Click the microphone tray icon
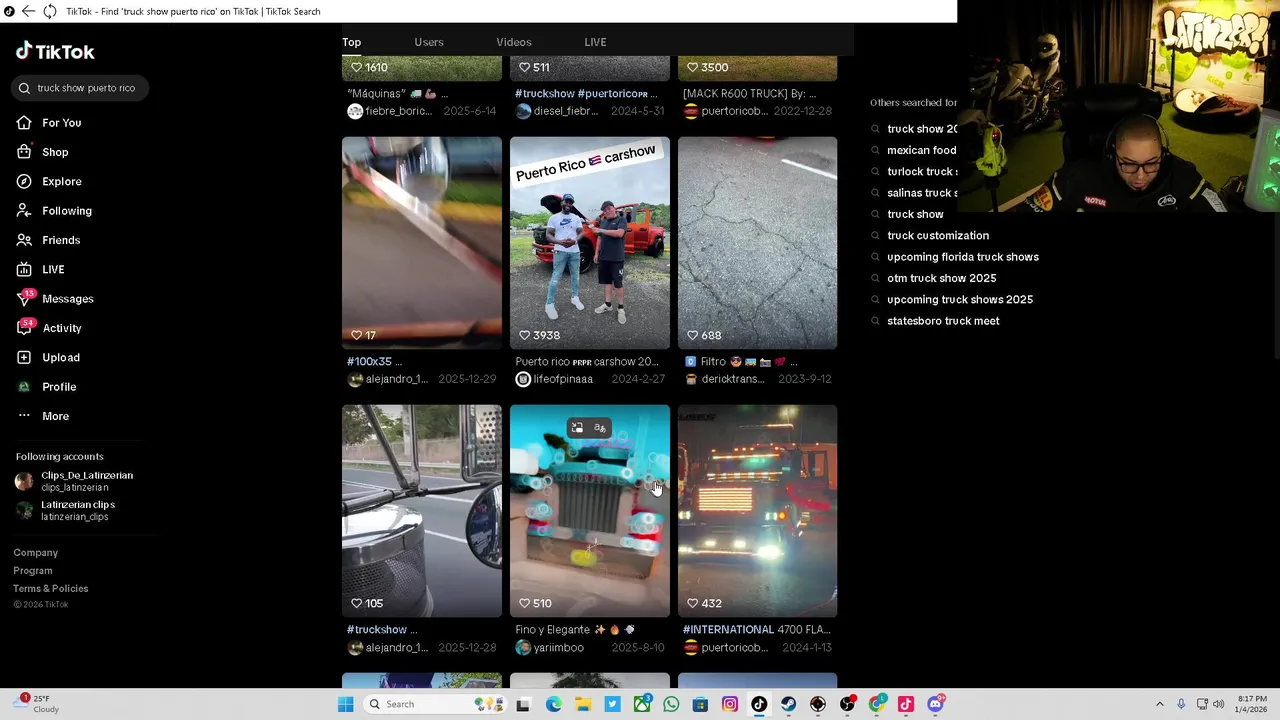Screen dimensions: 1280x720 tap(1181, 704)
